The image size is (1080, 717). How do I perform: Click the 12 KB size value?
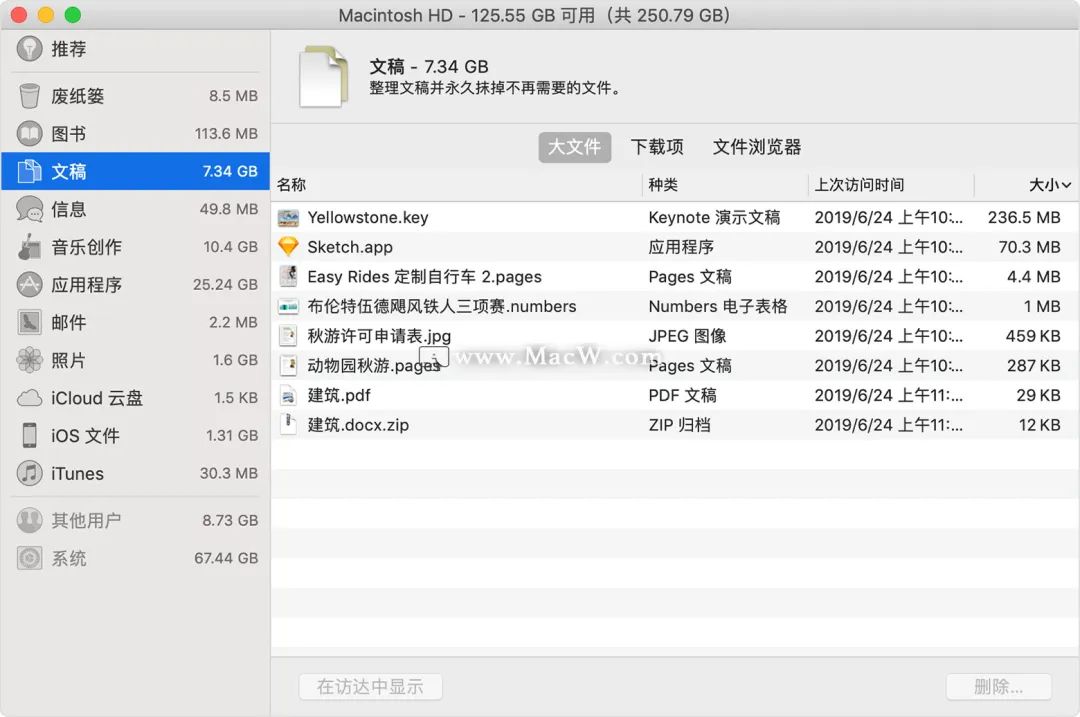point(1040,425)
